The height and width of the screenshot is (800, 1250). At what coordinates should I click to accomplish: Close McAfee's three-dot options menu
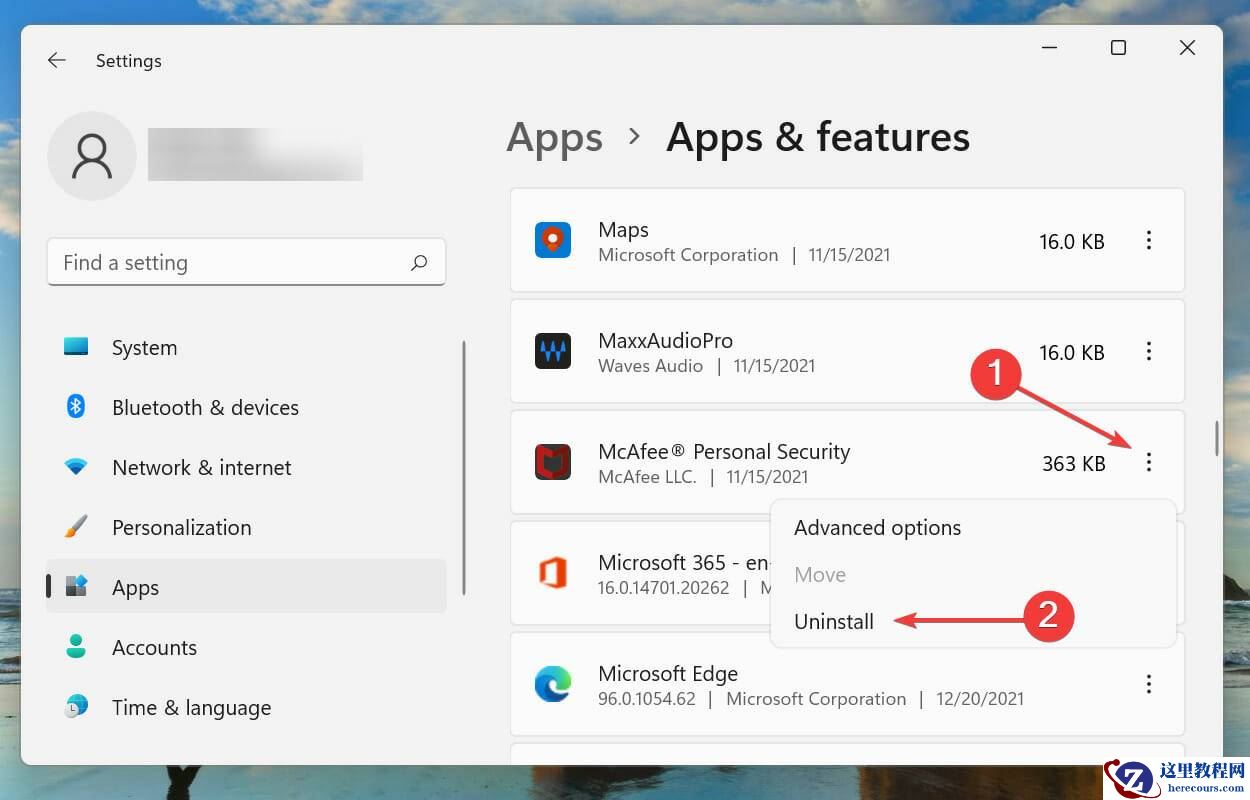(1149, 462)
